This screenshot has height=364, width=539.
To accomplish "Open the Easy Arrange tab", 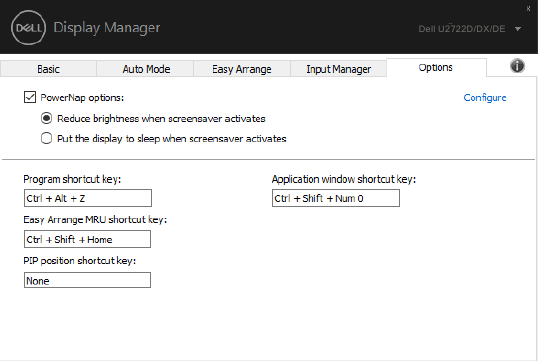I will [242, 69].
